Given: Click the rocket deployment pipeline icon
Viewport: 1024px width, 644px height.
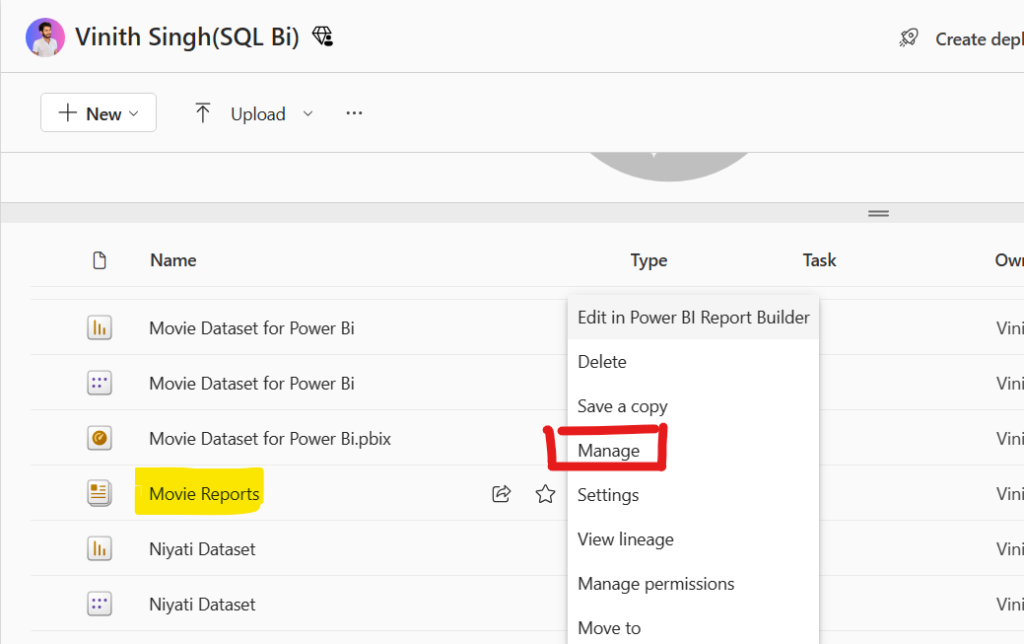Looking at the screenshot, I should (x=908, y=39).
